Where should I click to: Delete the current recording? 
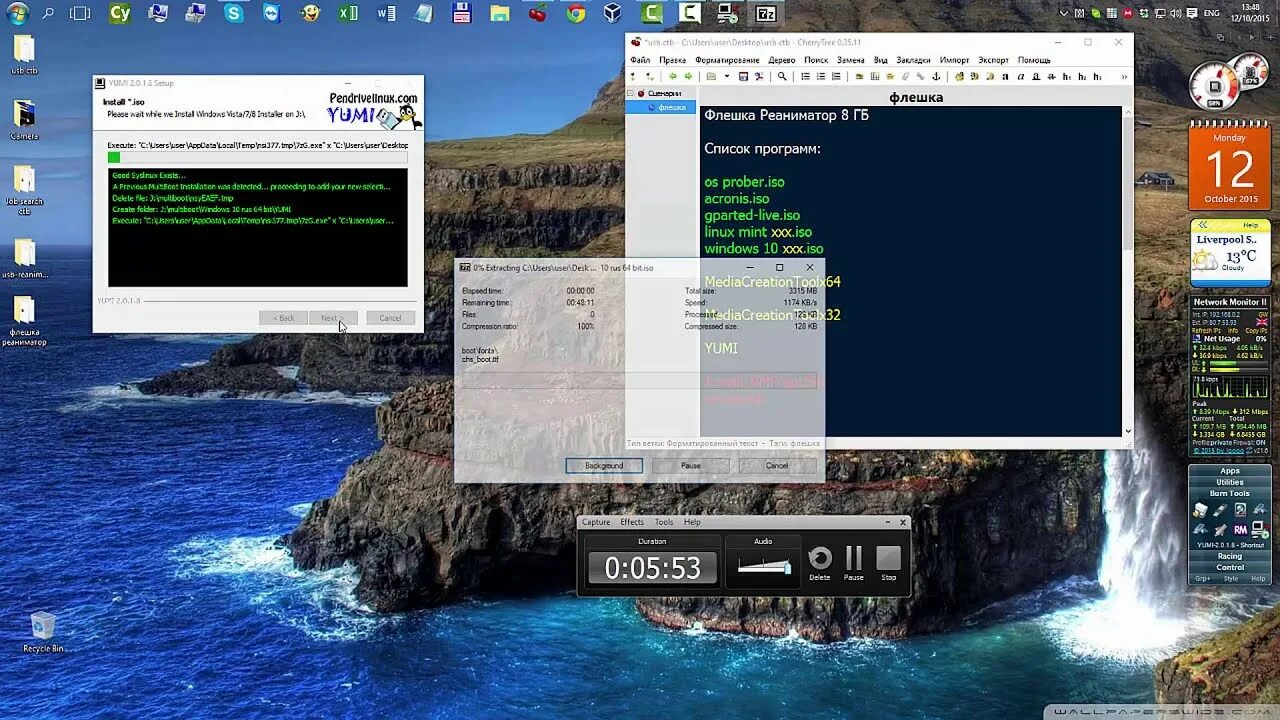[x=820, y=562]
